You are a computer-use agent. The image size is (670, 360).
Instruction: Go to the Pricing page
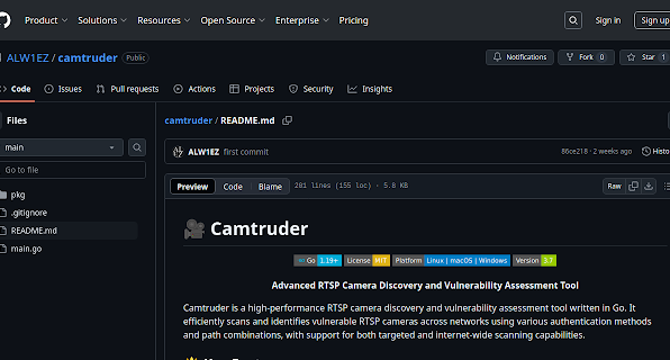point(353,20)
